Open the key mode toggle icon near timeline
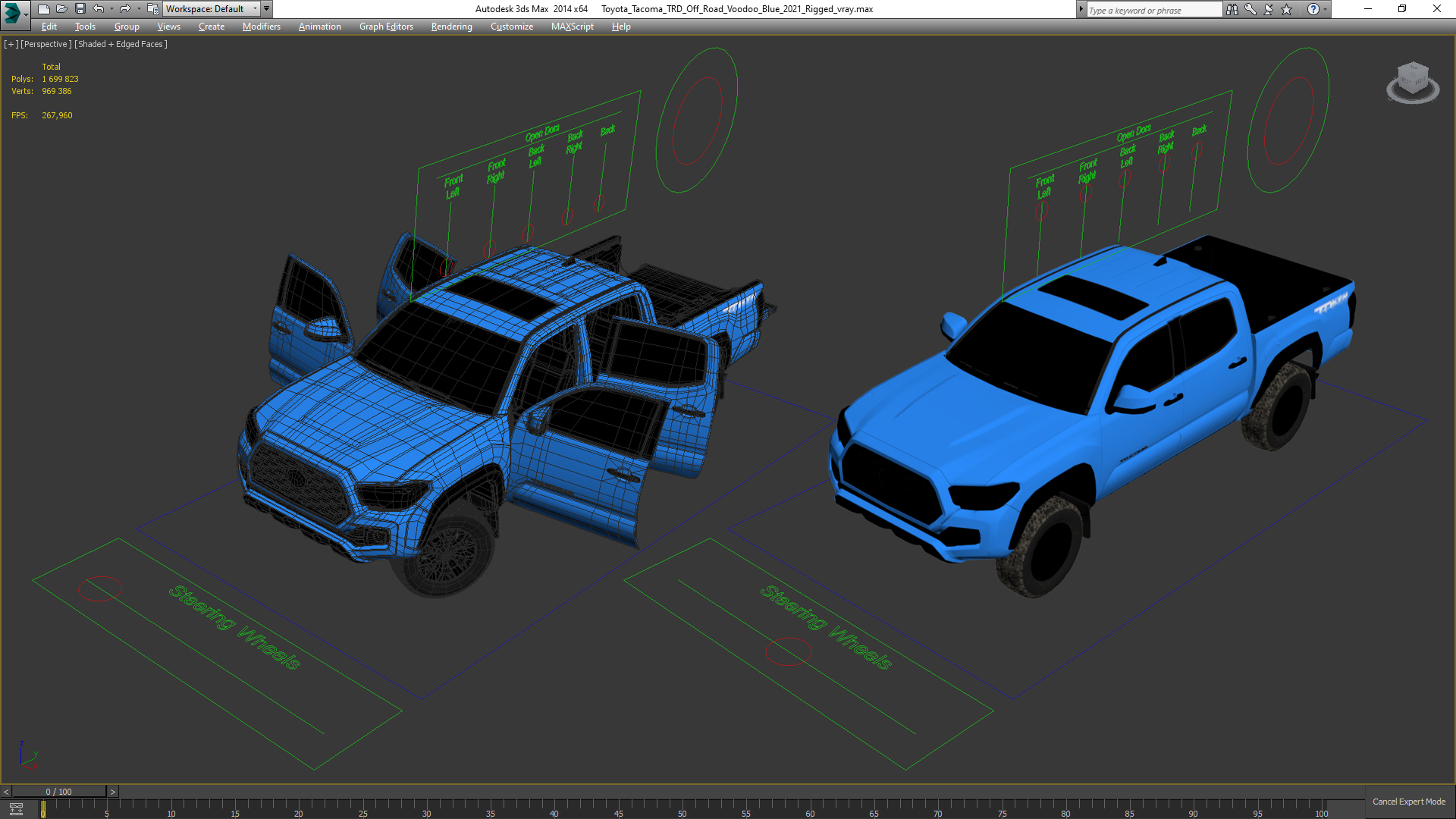This screenshot has width=1456, height=819. click(x=16, y=809)
